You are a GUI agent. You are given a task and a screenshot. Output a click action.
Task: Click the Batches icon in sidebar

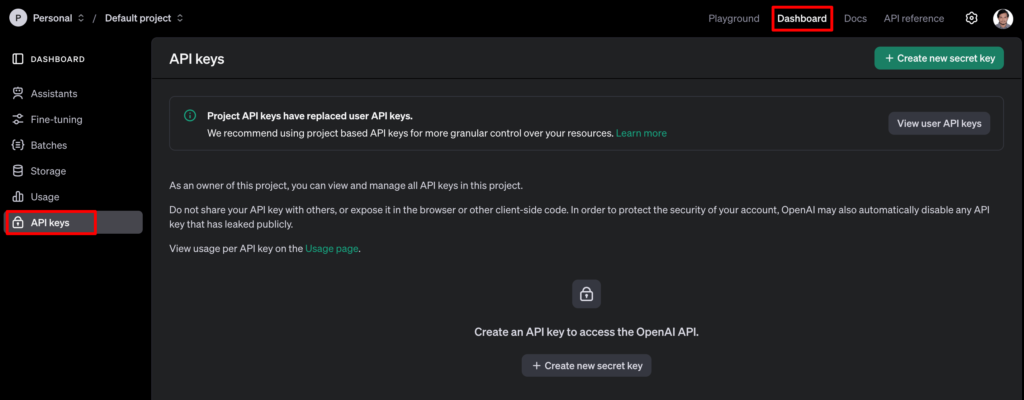[18, 146]
